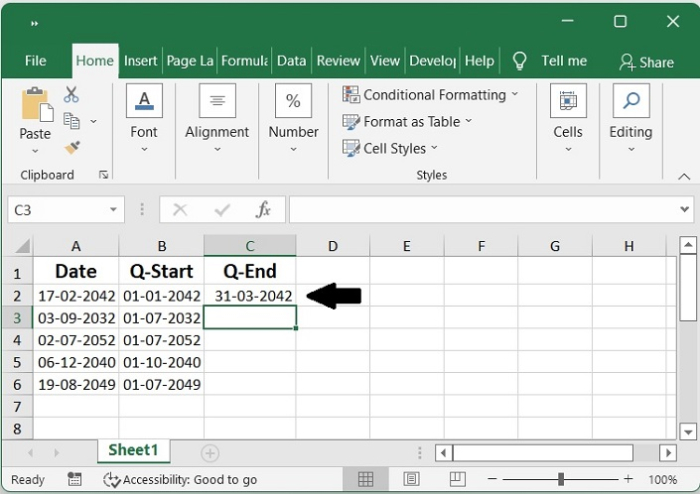700x494 pixels.
Task: Open the Editing group icon
Action: pyautogui.click(x=631, y=102)
